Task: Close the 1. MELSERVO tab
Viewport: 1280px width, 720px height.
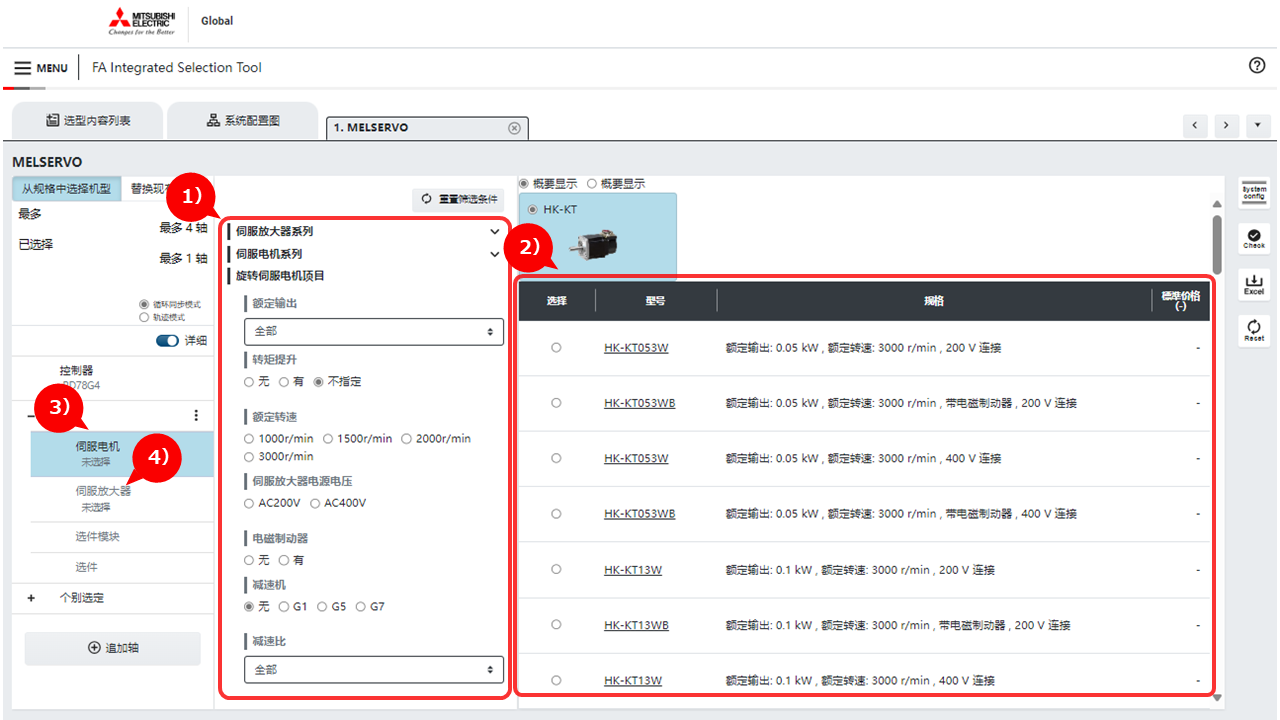Action: pyautogui.click(x=514, y=128)
